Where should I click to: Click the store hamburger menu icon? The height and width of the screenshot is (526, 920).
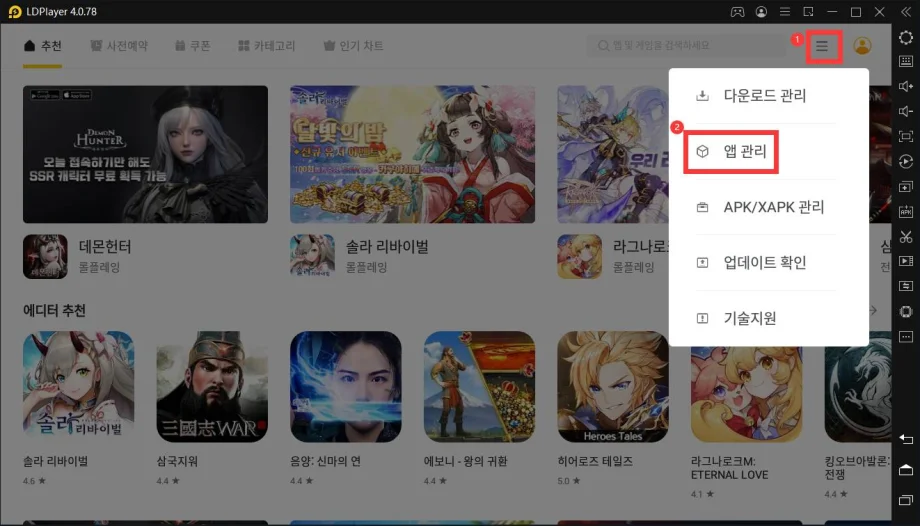[x=822, y=46]
